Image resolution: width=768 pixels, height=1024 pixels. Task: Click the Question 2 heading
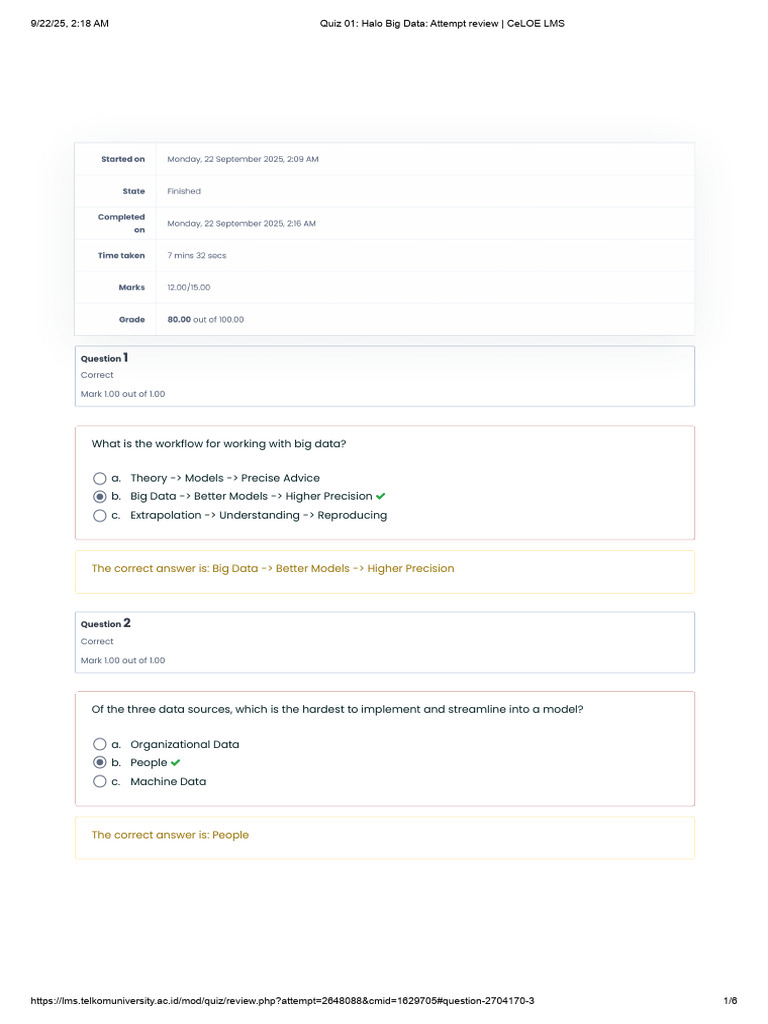(105, 623)
